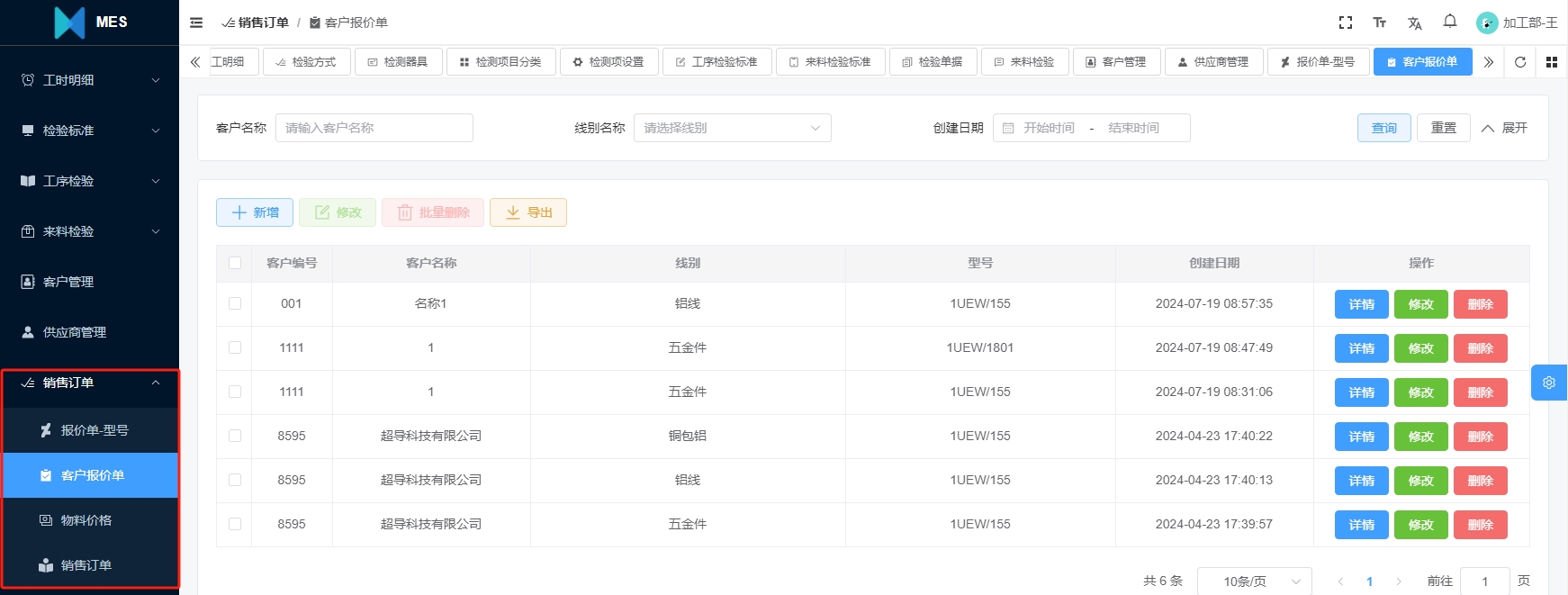Check the row created 2024-04-23 17:40:13

click(235, 480)
